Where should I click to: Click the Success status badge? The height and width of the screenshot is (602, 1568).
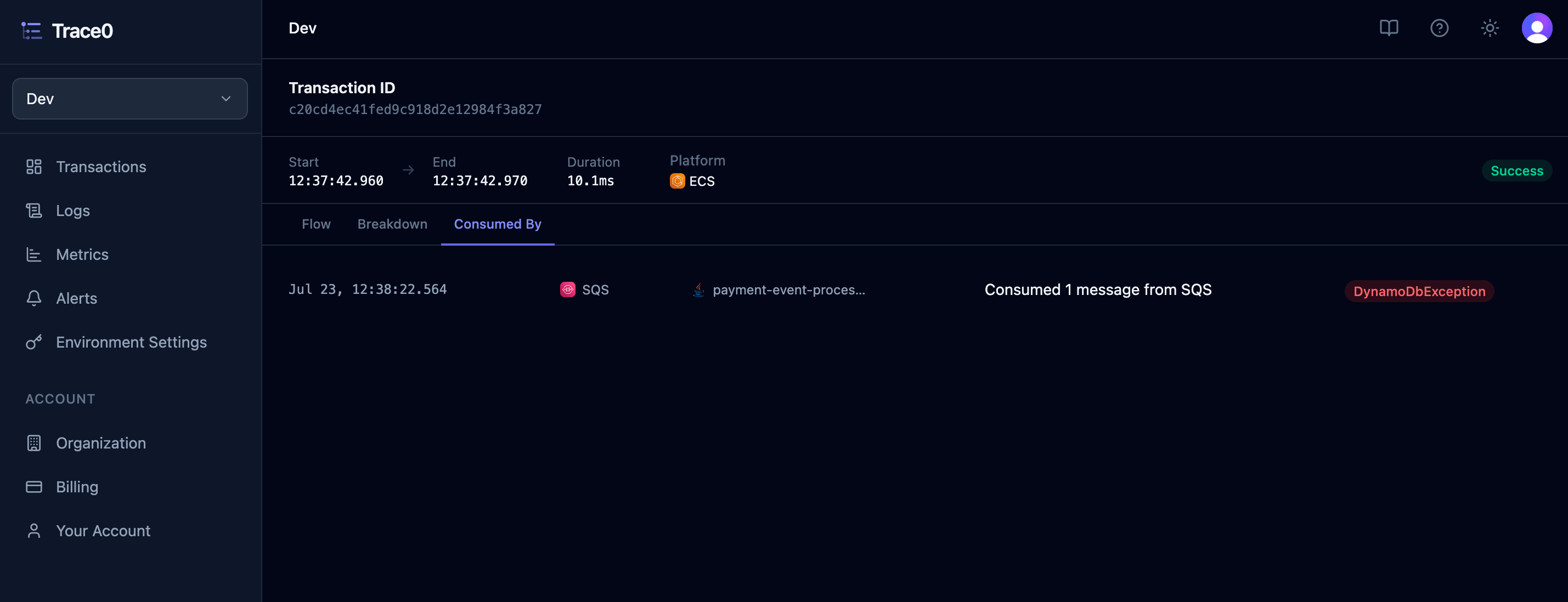[x=1516, y=171]
